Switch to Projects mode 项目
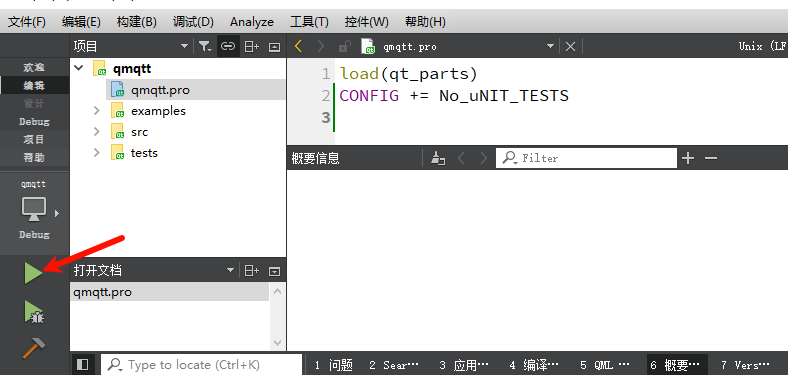 point(34,140)
